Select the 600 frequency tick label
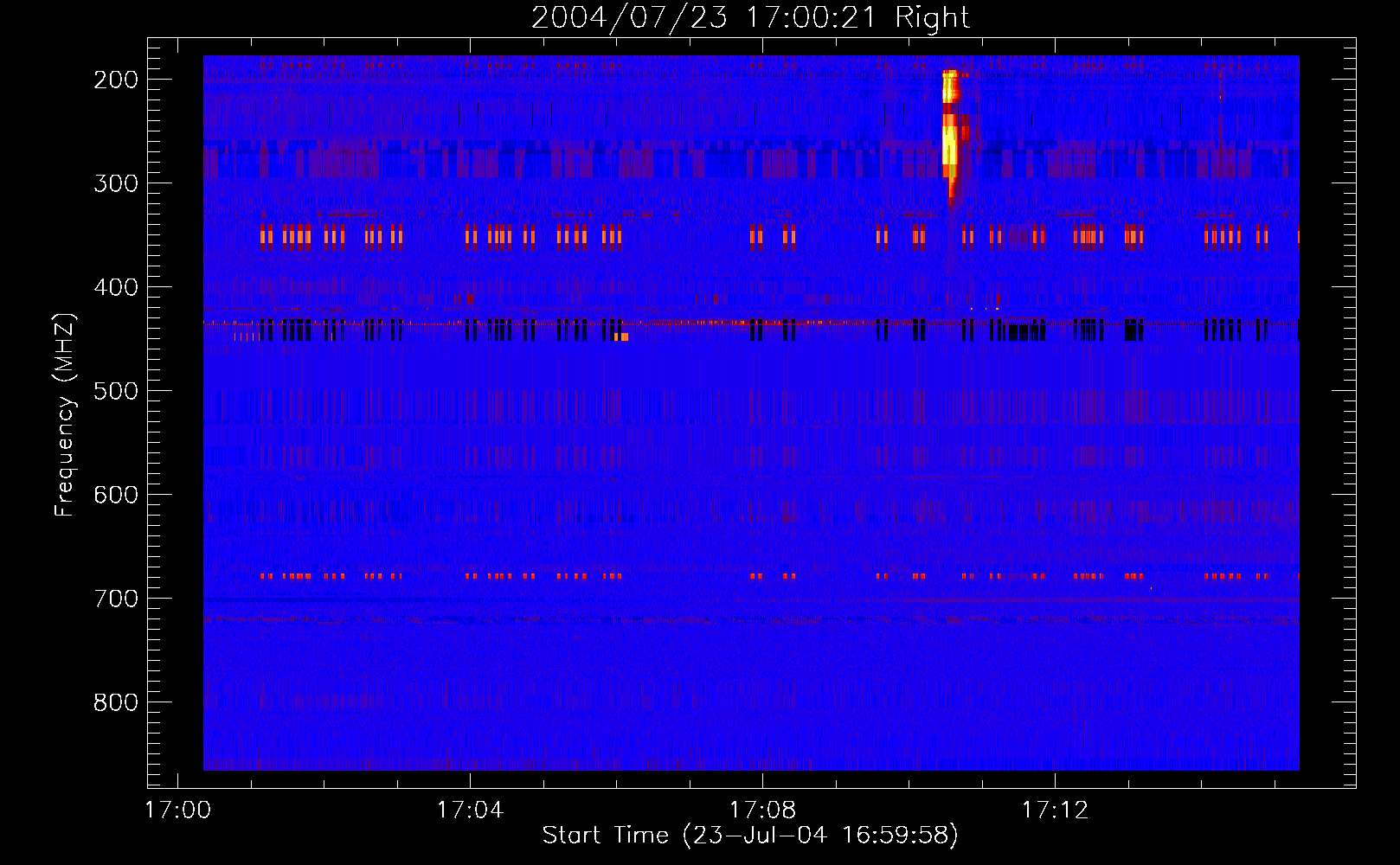 [x=116, y=495]
